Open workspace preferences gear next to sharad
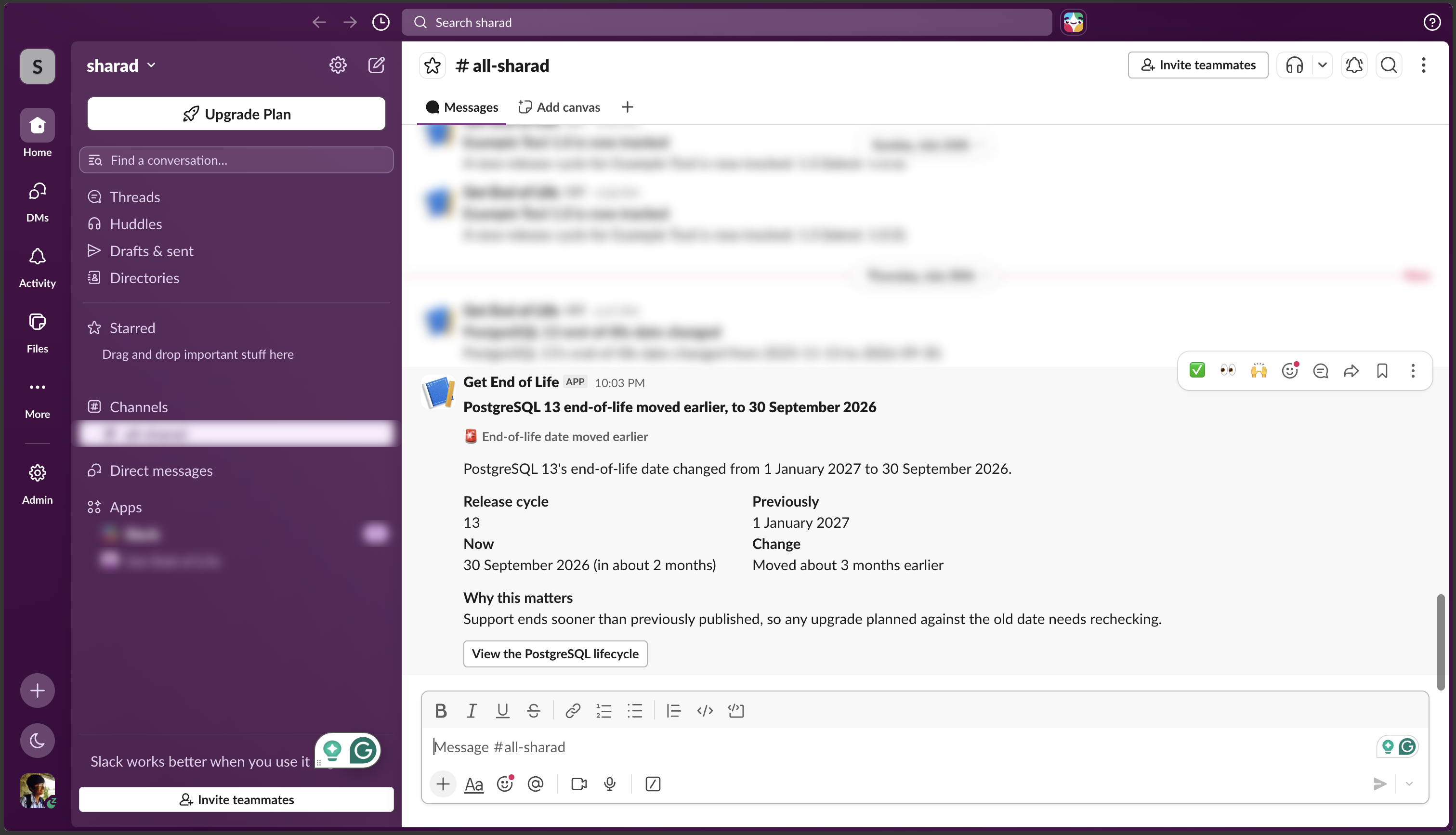This screenshot has height=835, width=1456. (338, 65)
